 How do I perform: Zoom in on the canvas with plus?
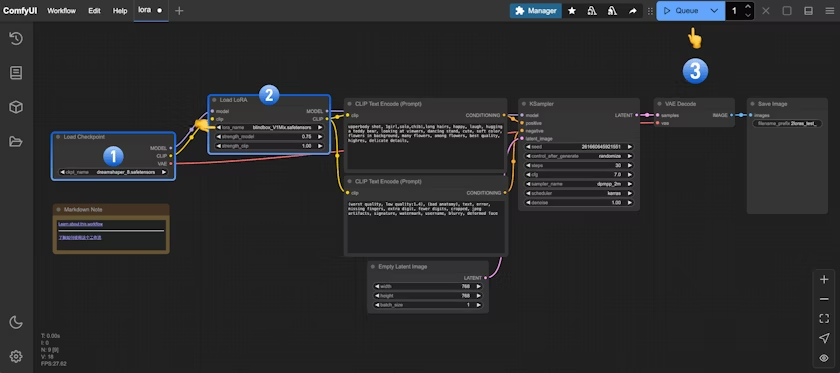point(824,279)
